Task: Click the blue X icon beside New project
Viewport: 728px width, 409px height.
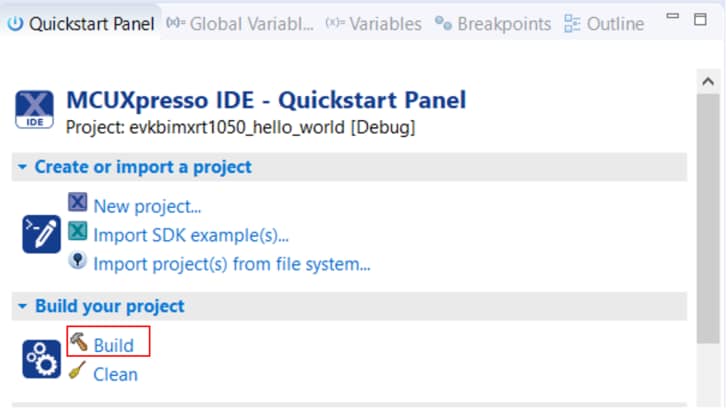Action: 77,204
